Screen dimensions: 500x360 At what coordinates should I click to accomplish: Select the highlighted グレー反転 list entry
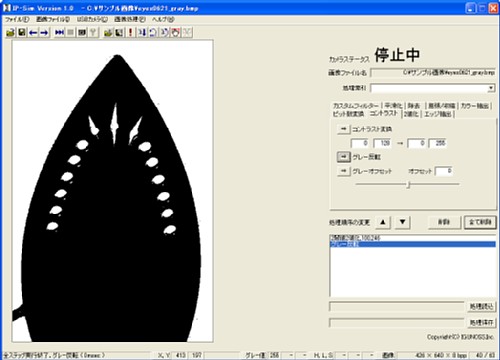pos(413,244)
